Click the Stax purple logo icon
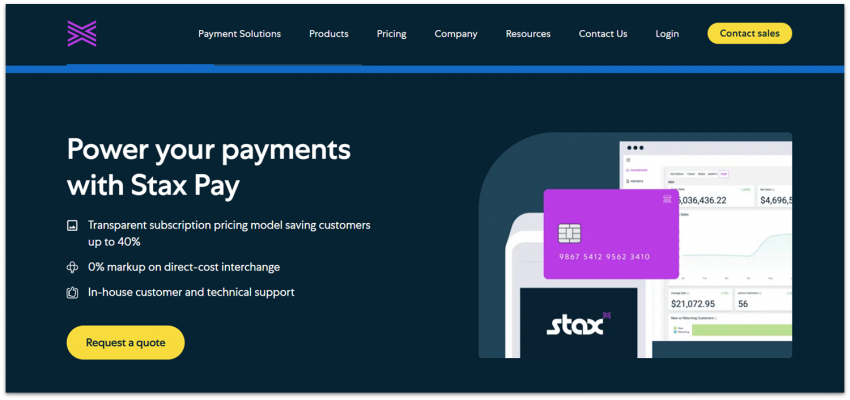Image resolution: width=850 pixels, height=400 pixels. tap(82, 34)
